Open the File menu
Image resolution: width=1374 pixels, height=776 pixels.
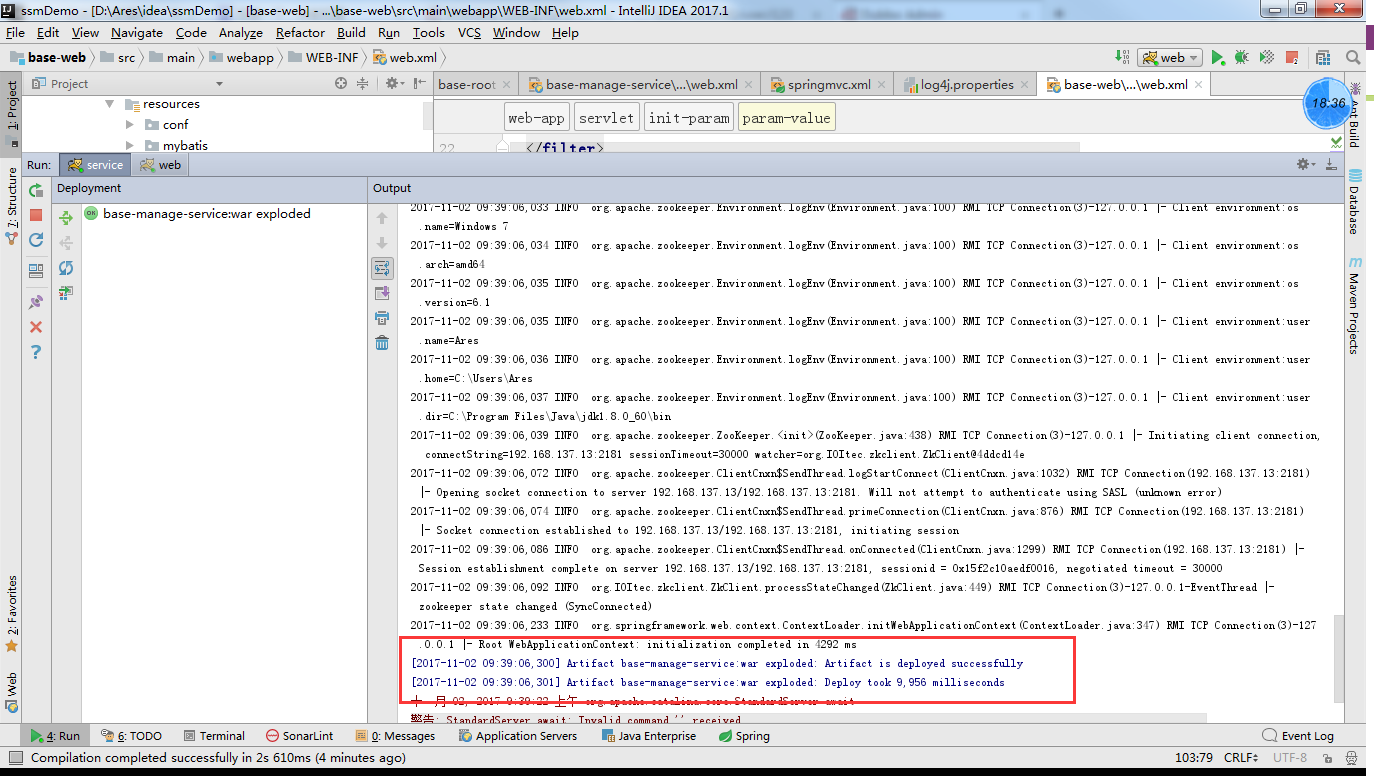pos(15,32)
